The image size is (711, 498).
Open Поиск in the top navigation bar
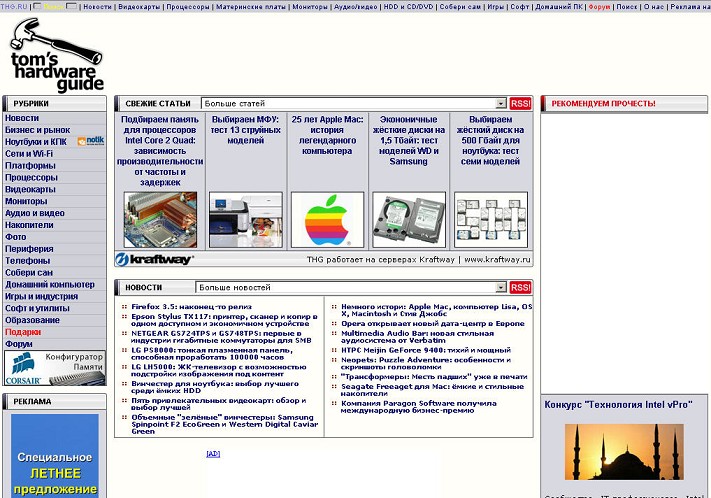(x=627, y=7)
